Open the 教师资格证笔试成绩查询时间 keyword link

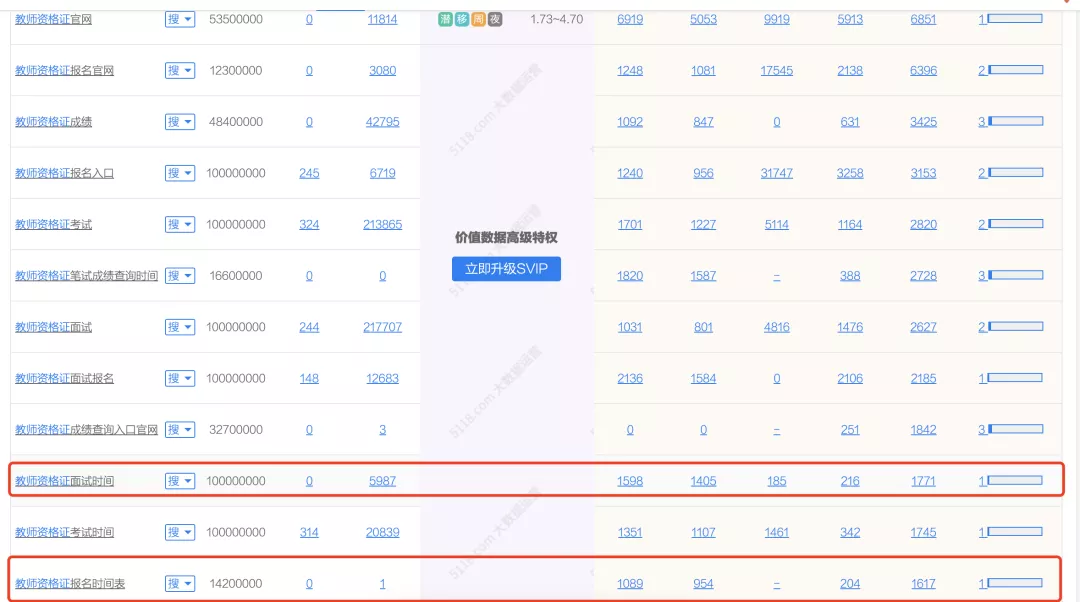pos(87,276)
